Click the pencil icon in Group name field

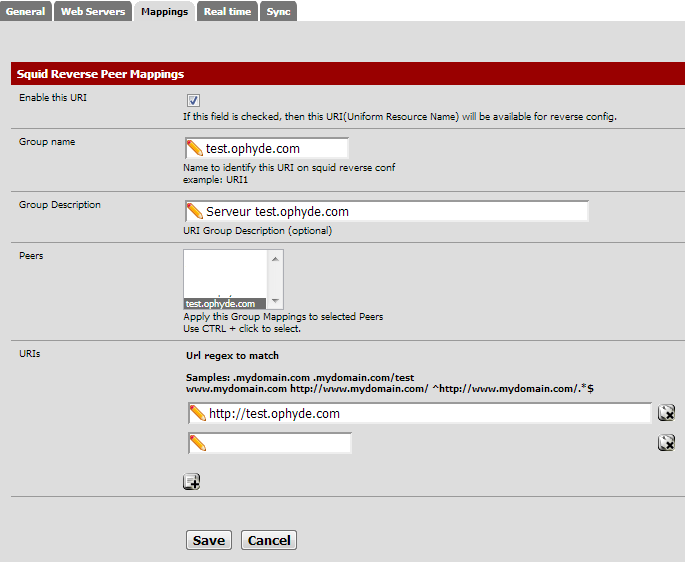pyautogui.click(x=195, y=149)
